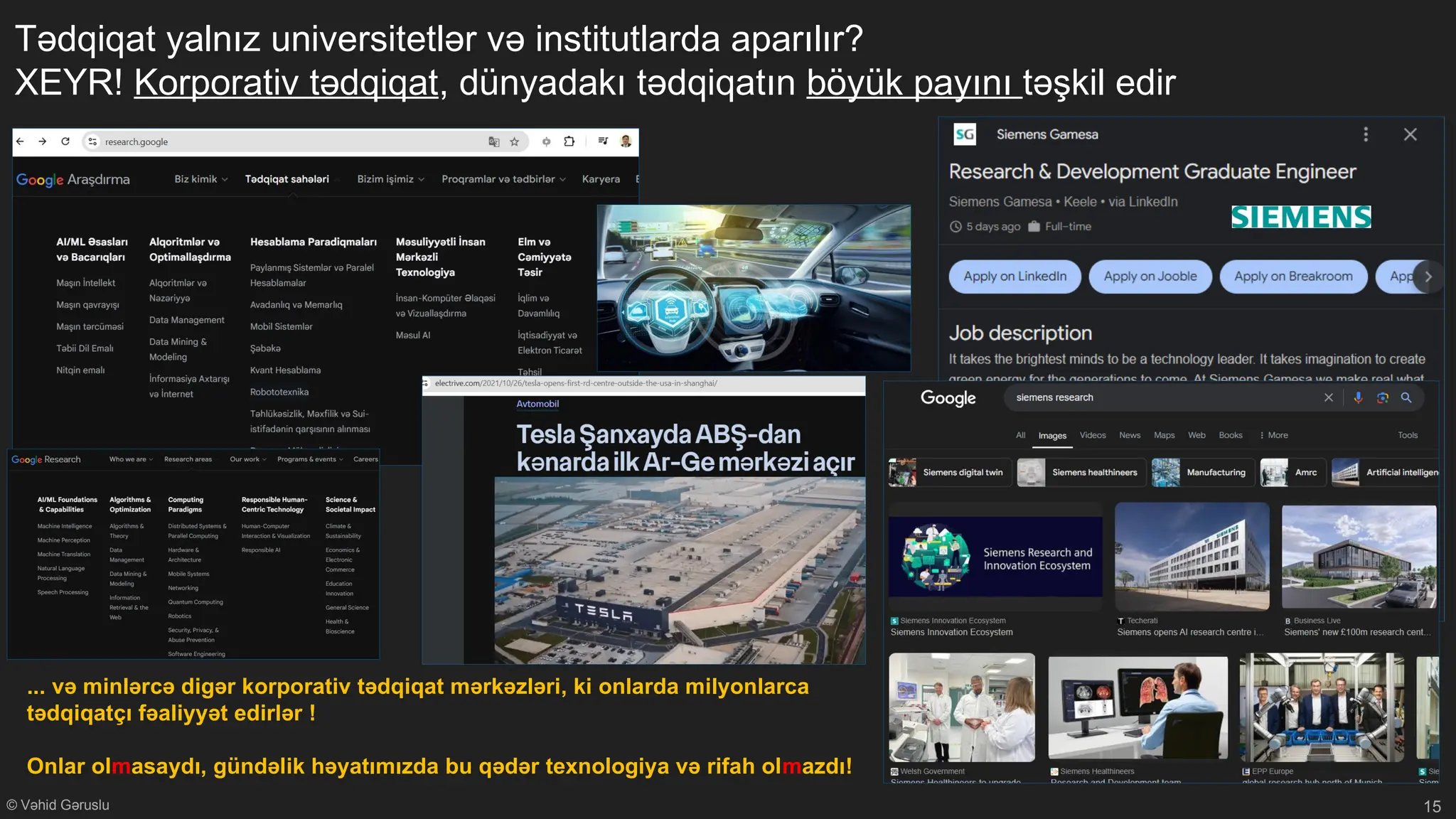Switch to the All search tab
The height and width of the screenshot is (819, 1456).
coord(1020,435)
